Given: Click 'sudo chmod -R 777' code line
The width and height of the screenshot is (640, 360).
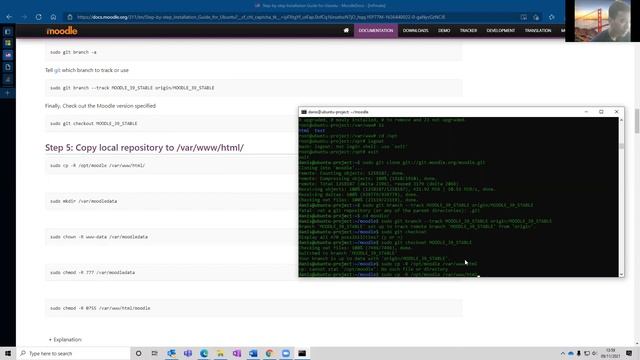Looking at the screenshot, I should point(92,272).
